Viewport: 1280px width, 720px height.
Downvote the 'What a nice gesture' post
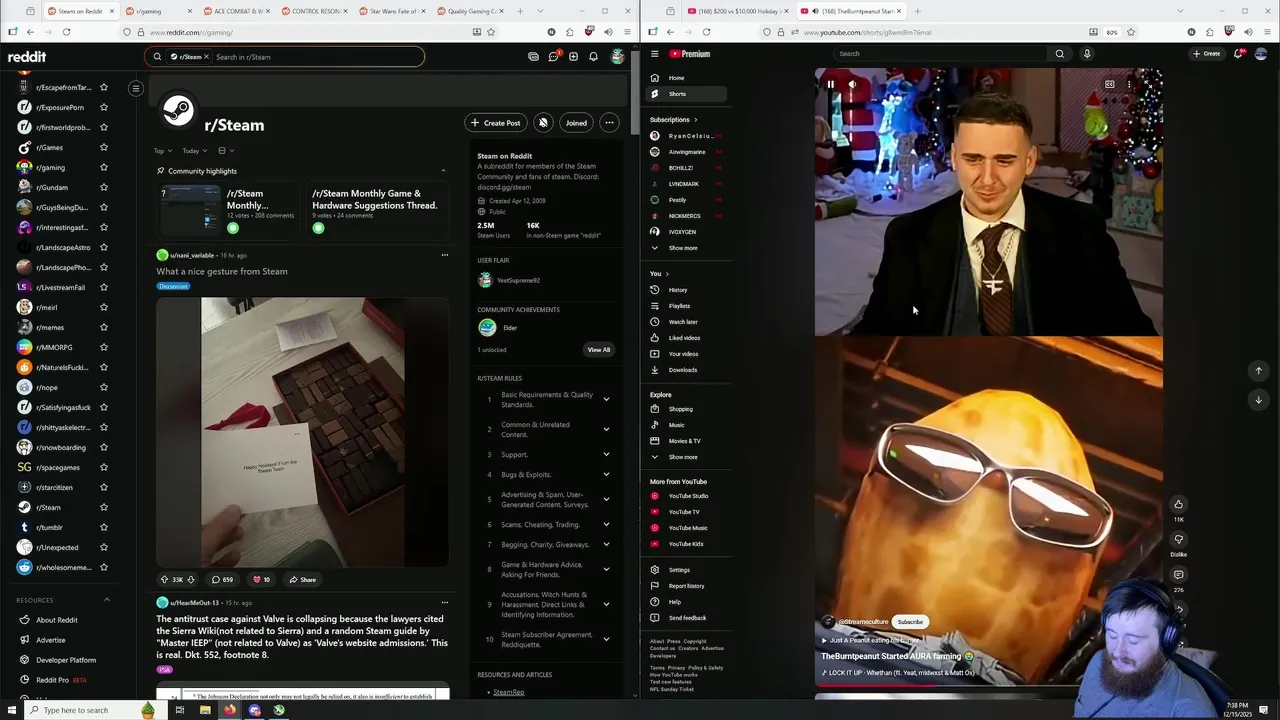tap(191, 580)
